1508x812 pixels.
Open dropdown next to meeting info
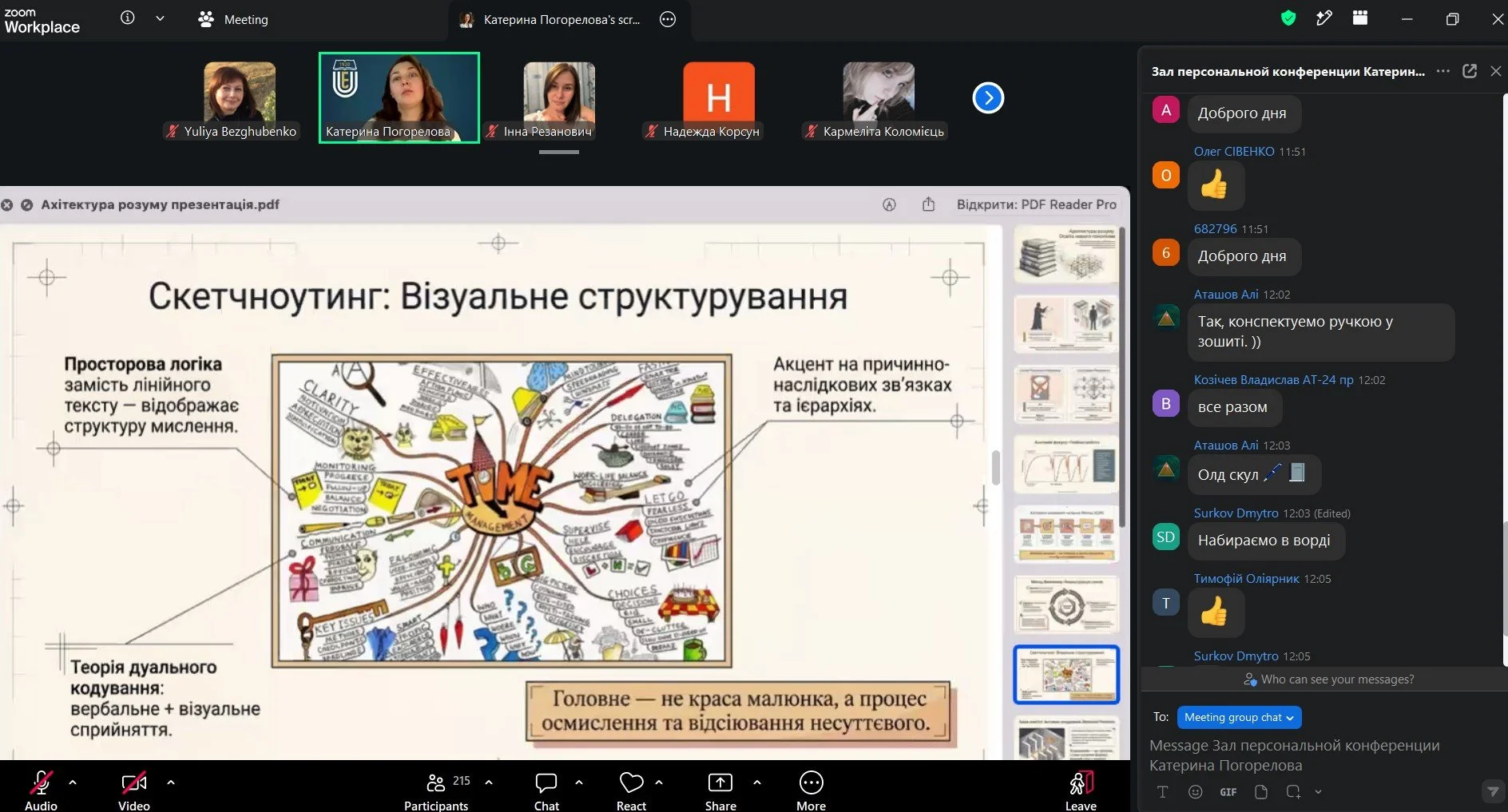point(160,18)
